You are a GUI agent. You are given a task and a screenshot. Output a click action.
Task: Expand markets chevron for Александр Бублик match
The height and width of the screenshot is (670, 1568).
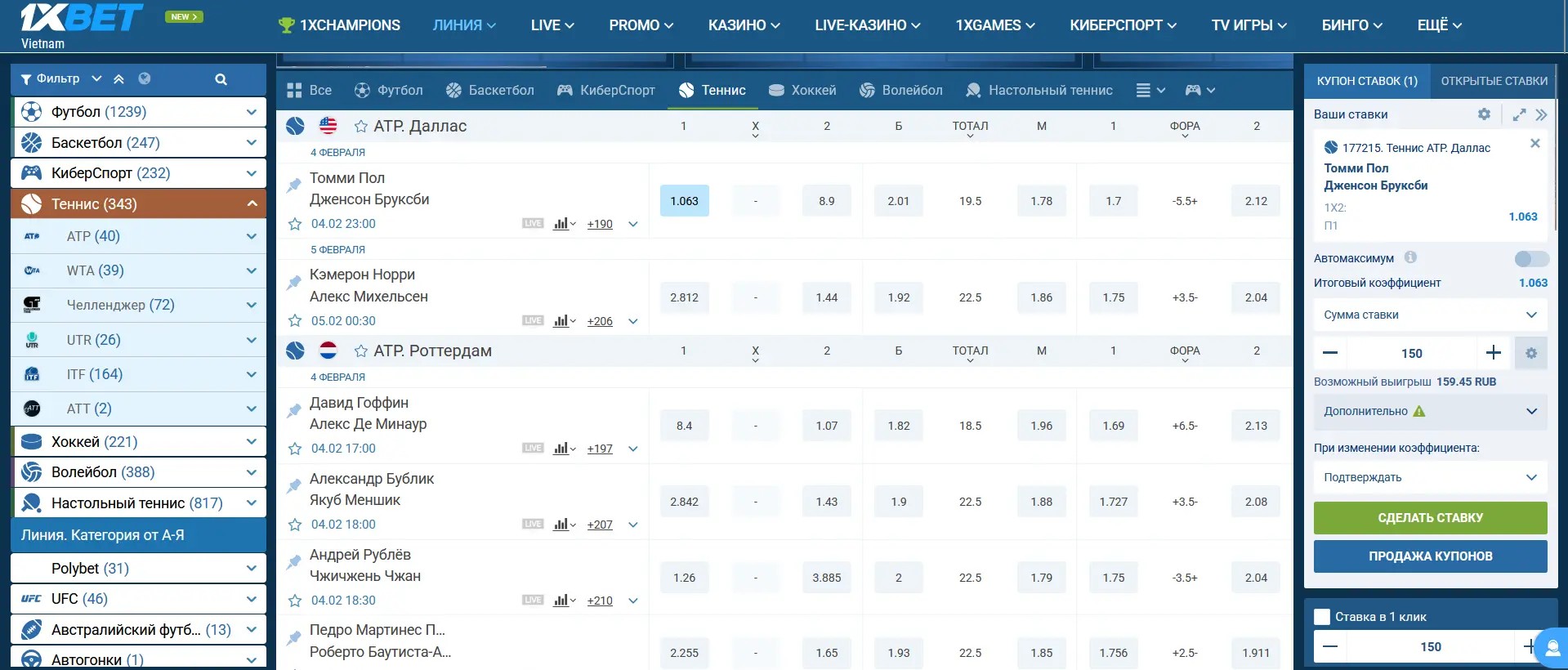pyautogui.click(x=633, y=525)
